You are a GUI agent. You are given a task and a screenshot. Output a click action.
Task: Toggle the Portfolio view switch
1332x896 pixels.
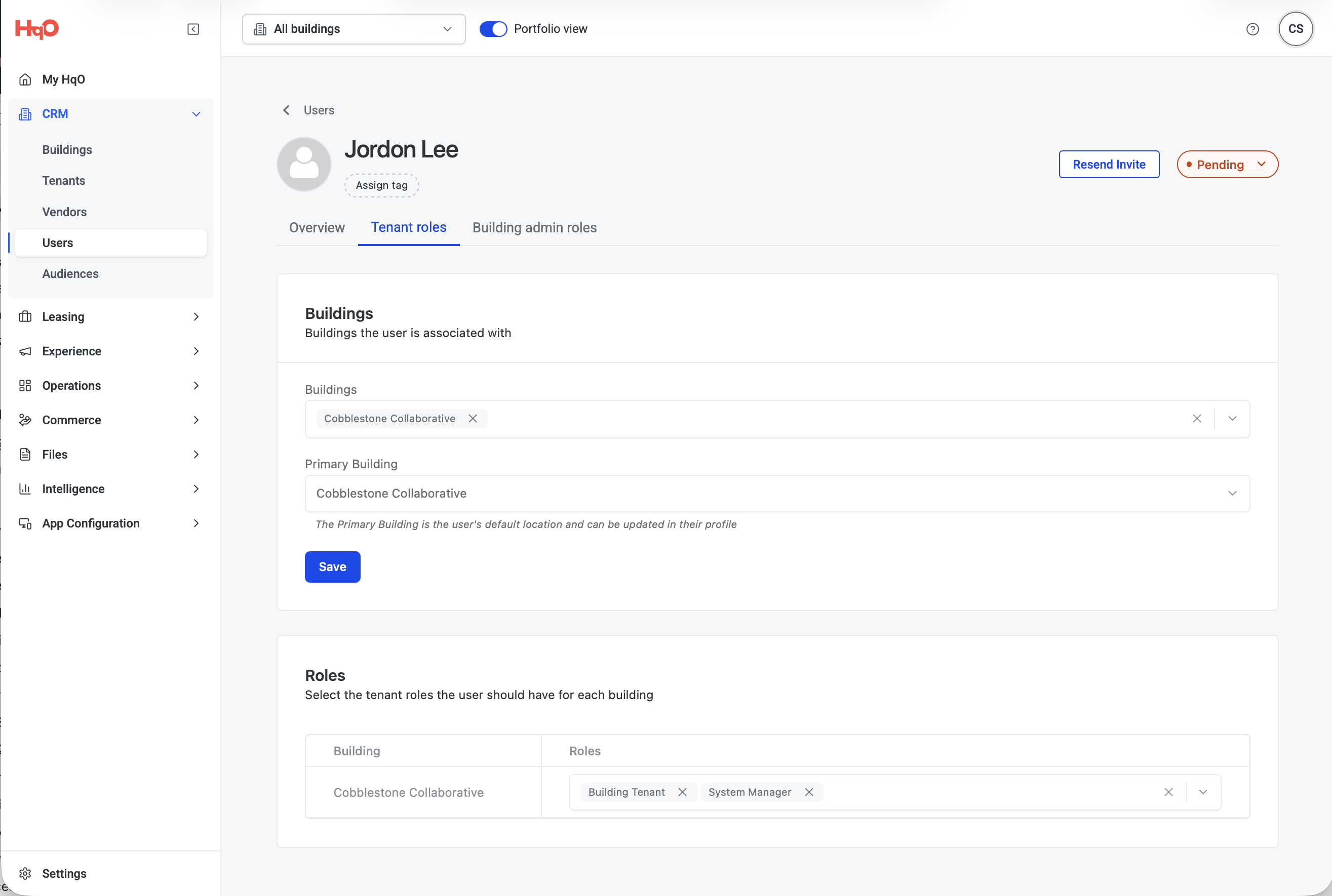click(x=493, y=29)
